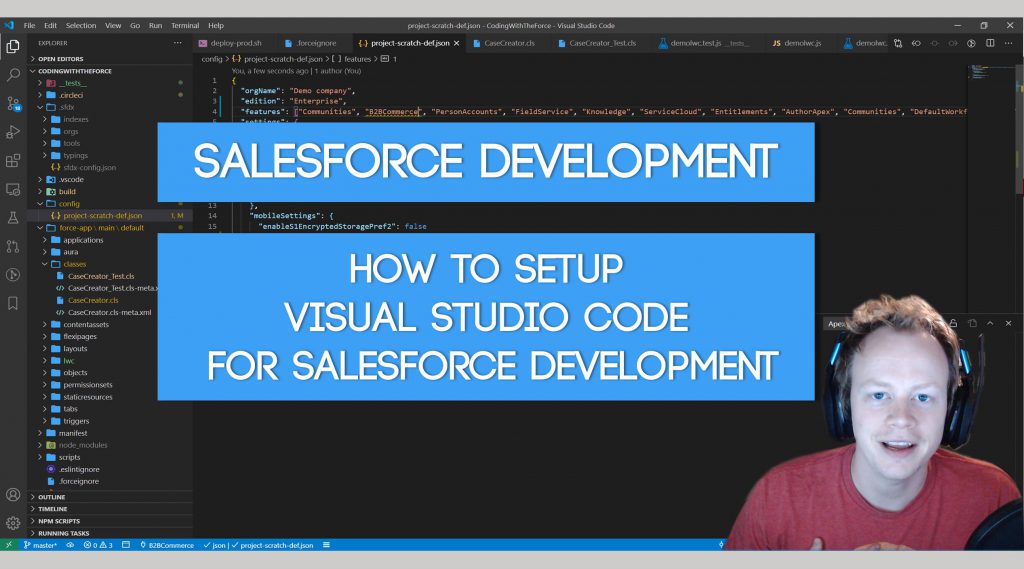
Task: Open the Go menu
Action: [135, 25]
